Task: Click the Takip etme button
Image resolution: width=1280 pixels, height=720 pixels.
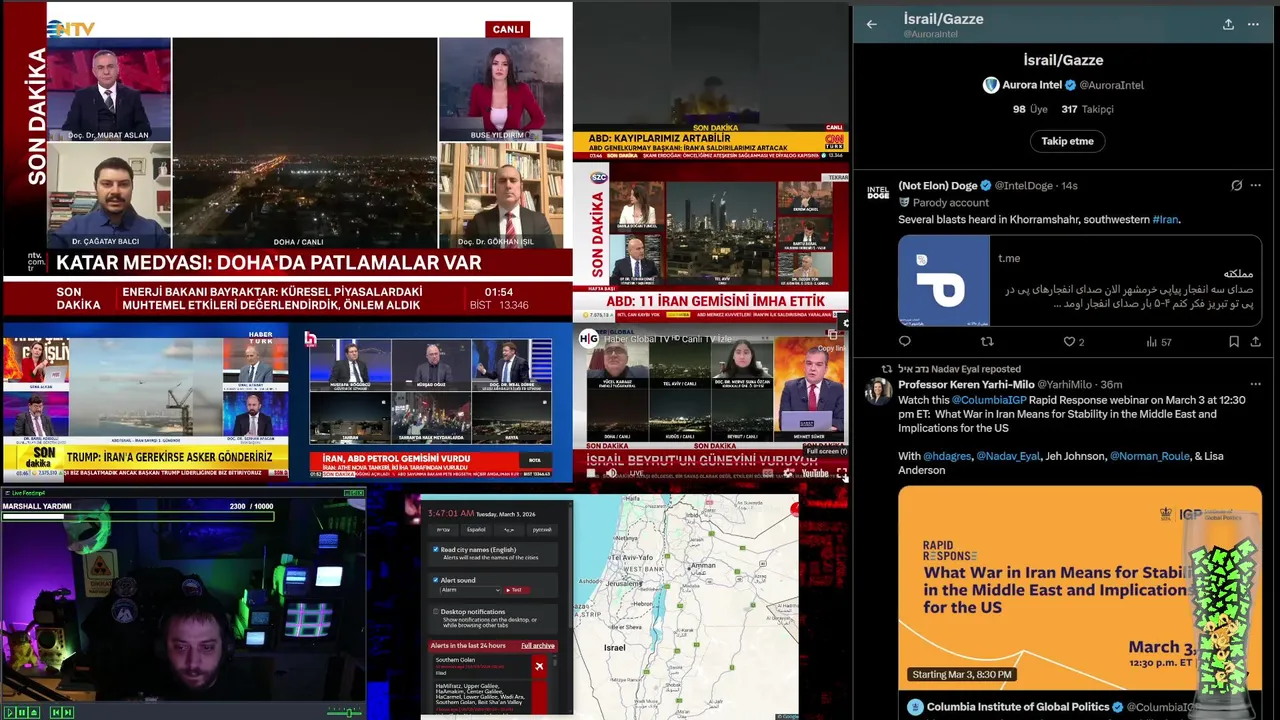Action: point(1067,141)
